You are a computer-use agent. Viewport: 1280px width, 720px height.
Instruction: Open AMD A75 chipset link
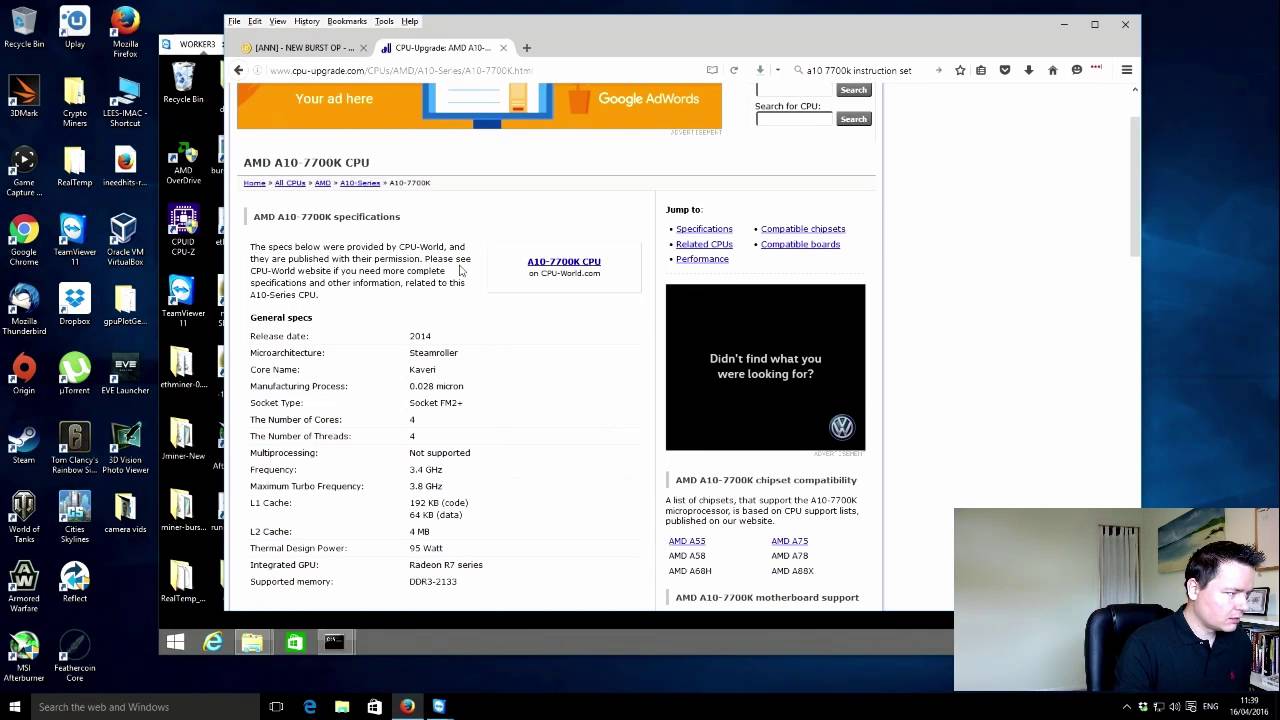[x=789, y=541]
